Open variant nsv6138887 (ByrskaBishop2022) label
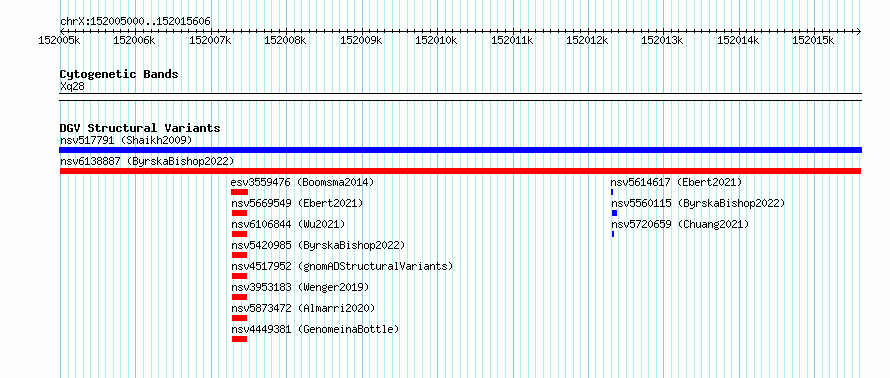This screenshot has width=890, height=378. (x=147, y=161)
